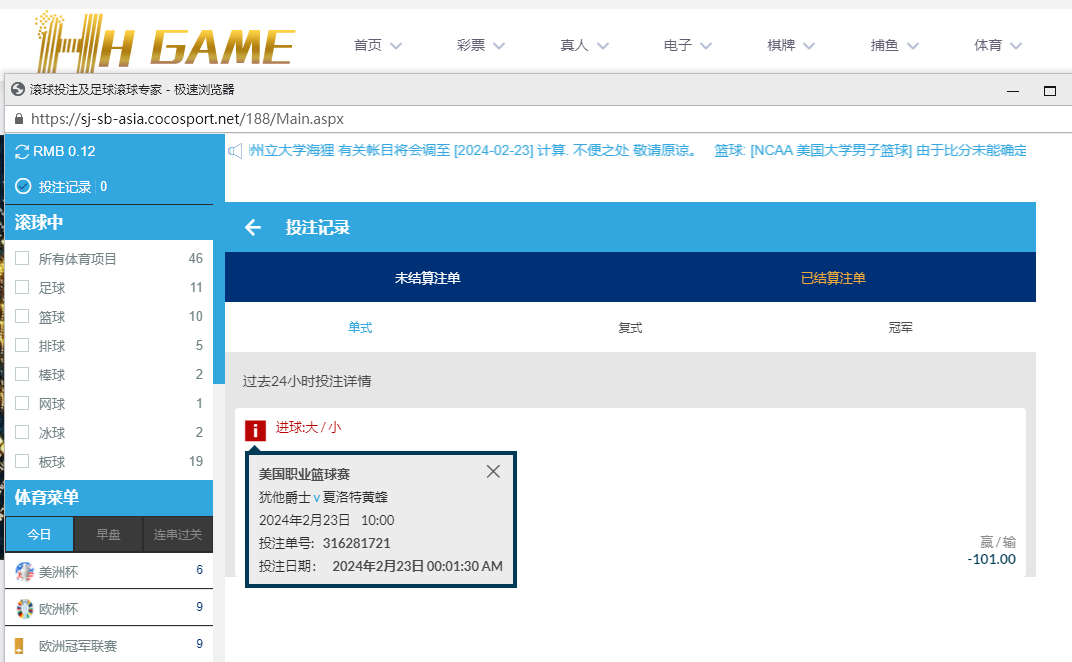1072x662 pixels.
Task: Click the 美洲杯 tournament logo icon
Action: pyautogui.click(x=25, y=571)
